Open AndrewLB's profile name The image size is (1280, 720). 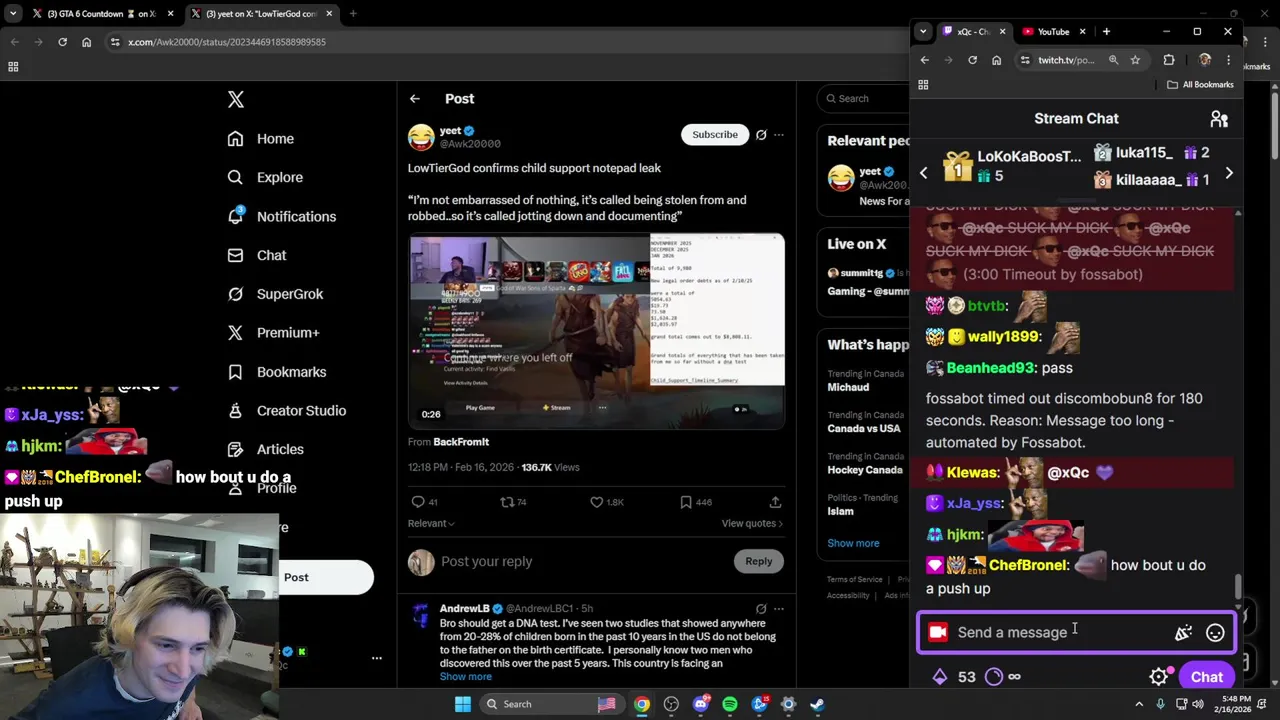point(464,608)
